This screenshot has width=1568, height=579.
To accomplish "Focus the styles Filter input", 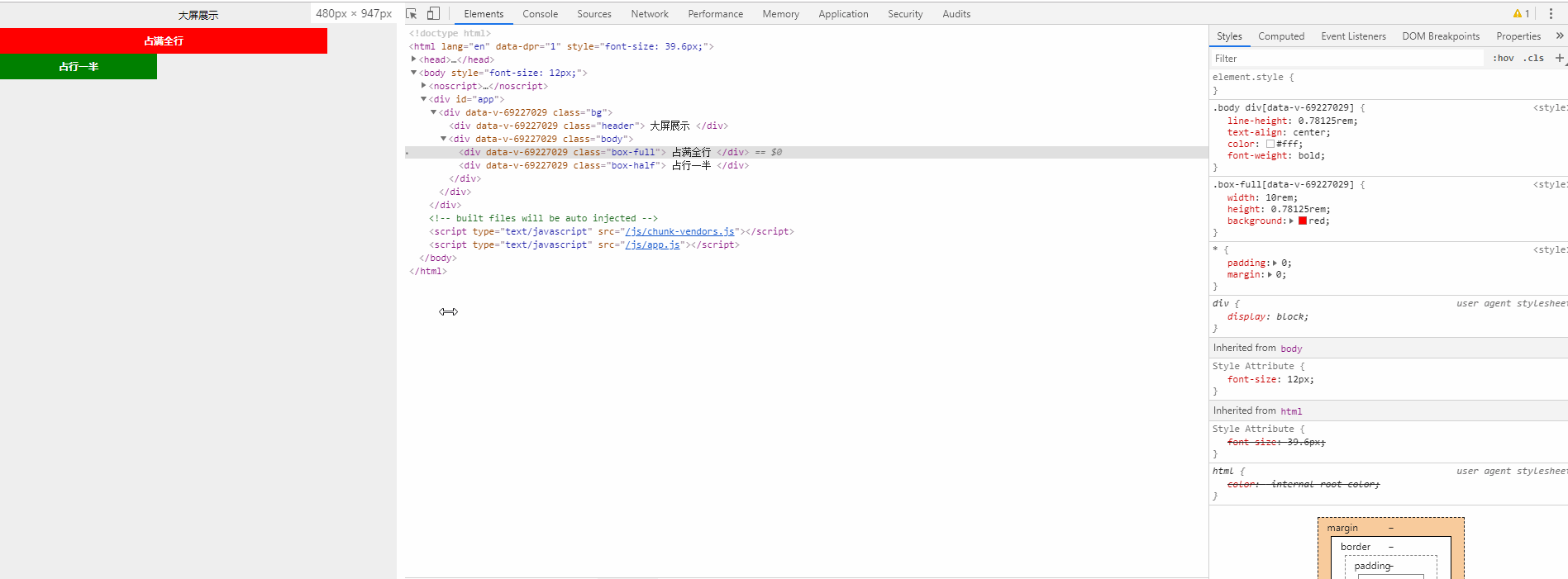I will point(1347,59).
